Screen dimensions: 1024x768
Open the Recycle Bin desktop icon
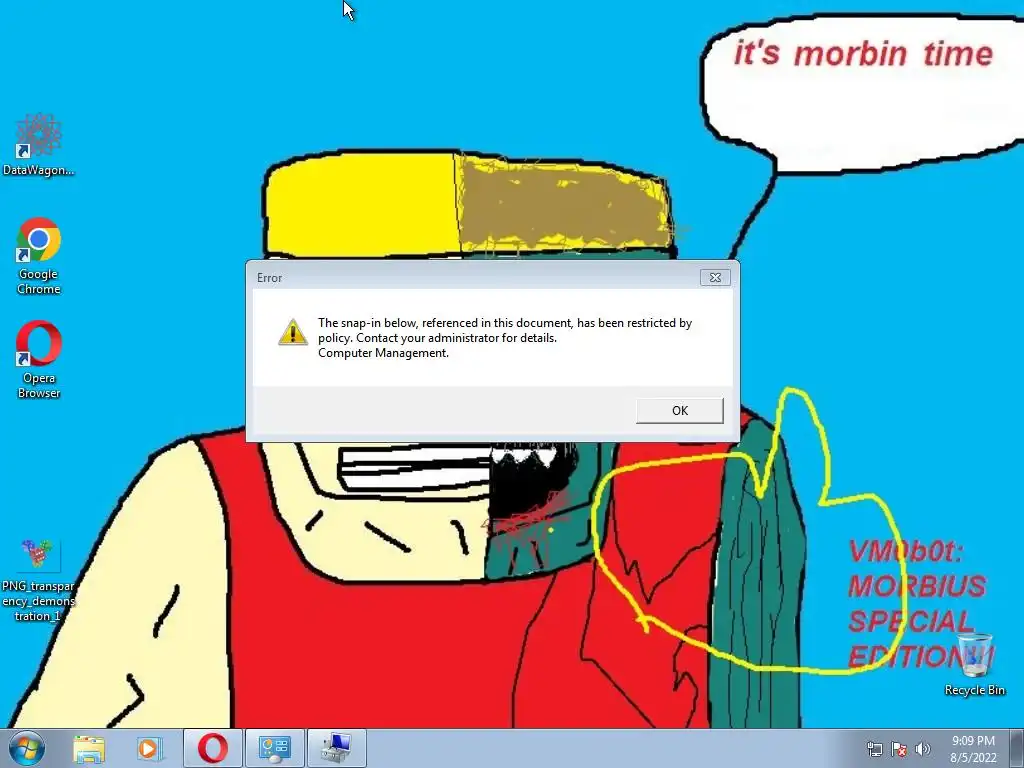pos(974,664)
